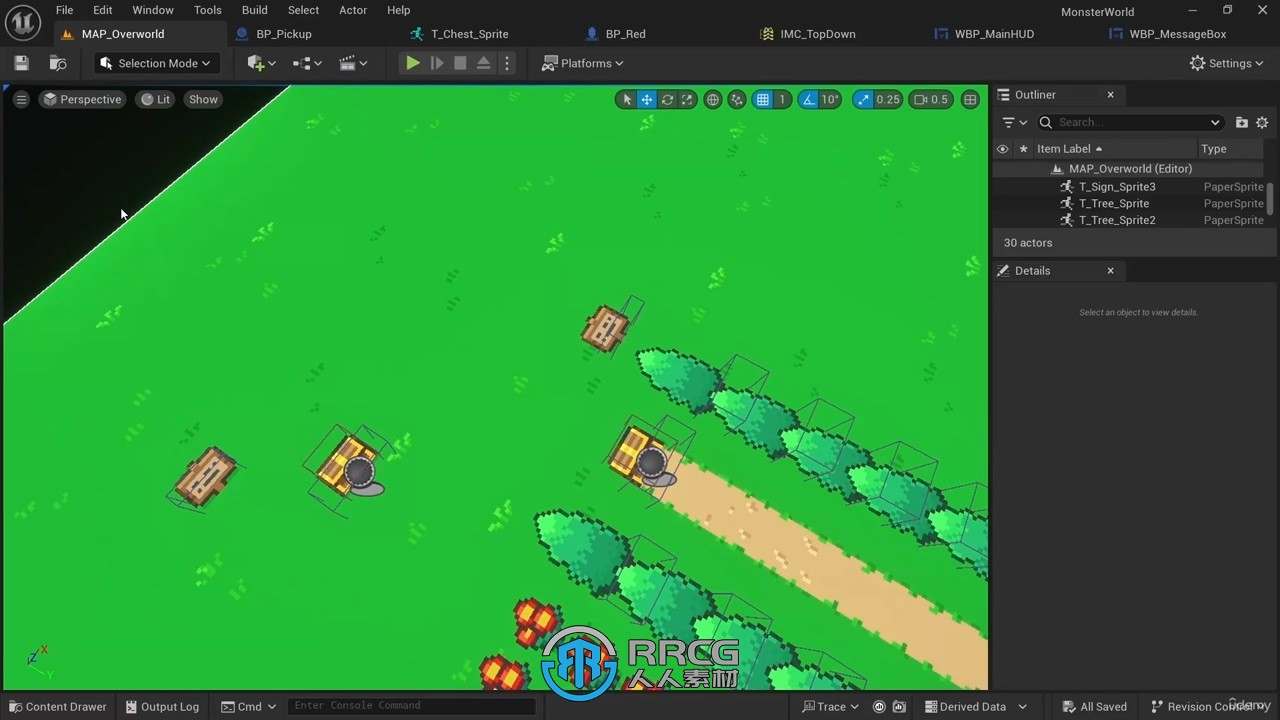Activate the Rotate gizmo tool
Image resolution: width=1280 pixels, height=720 pixels.
point(667,99)
